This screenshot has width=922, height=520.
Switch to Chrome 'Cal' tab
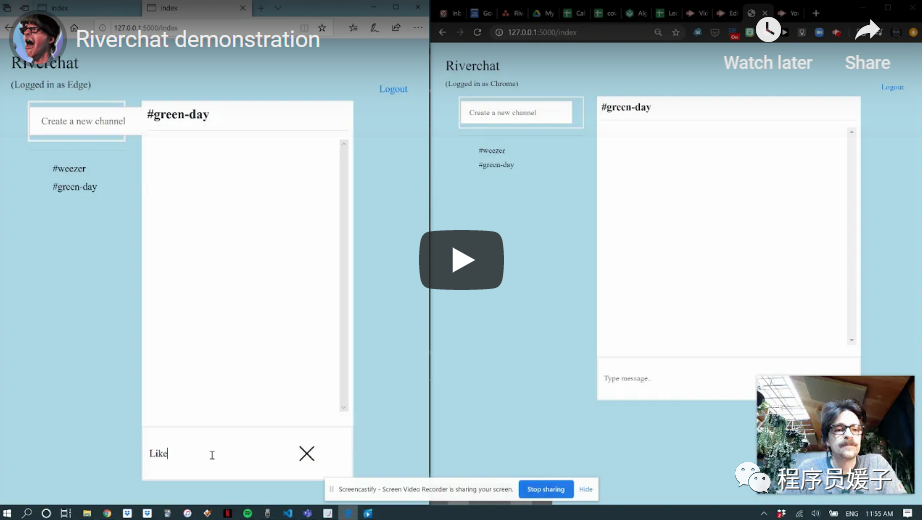[x=573, y=13]
